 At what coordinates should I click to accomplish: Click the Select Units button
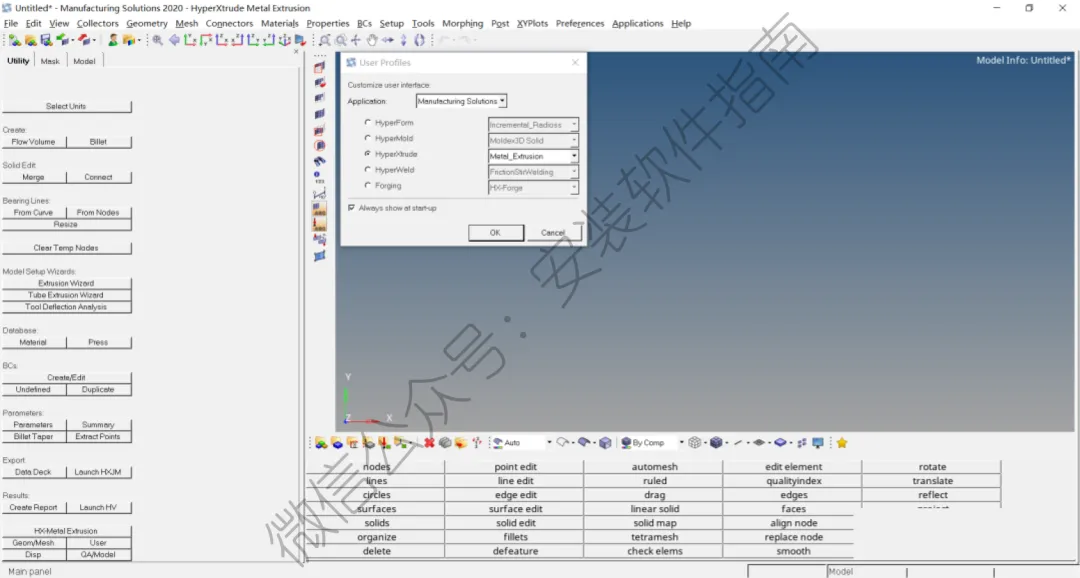(66, 106)
